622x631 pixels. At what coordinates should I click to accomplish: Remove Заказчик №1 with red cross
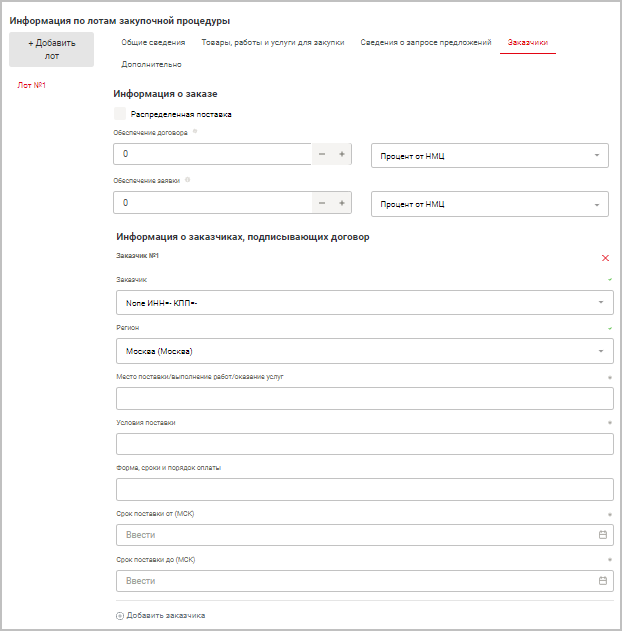pos(605,258)
